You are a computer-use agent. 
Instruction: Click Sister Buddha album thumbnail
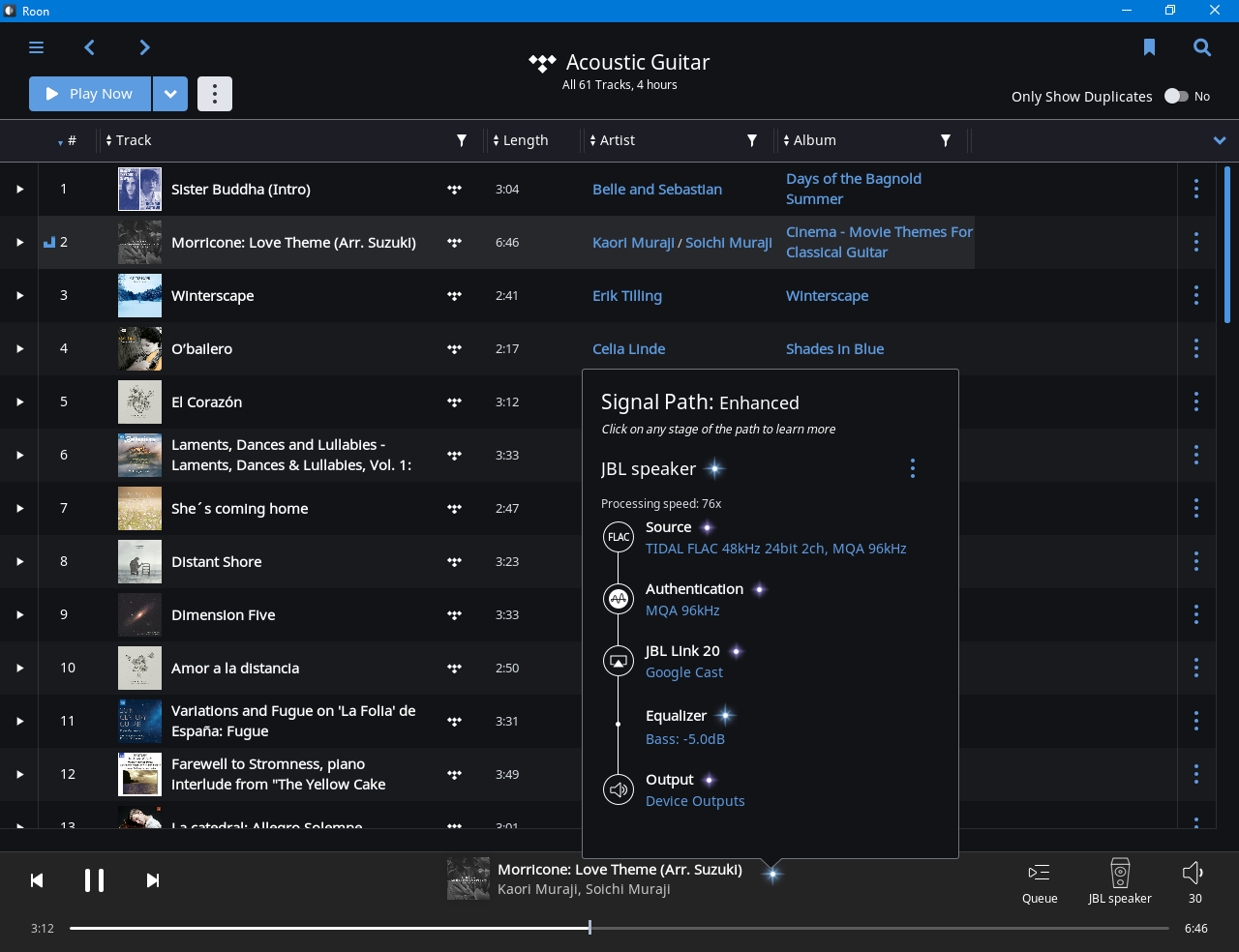(139, 189)
